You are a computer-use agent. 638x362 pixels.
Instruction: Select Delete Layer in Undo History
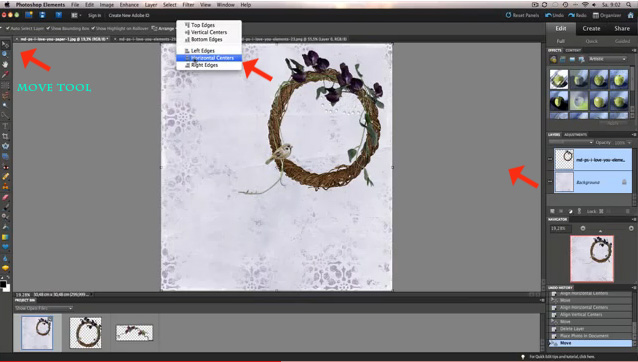(x=590, y=329)
